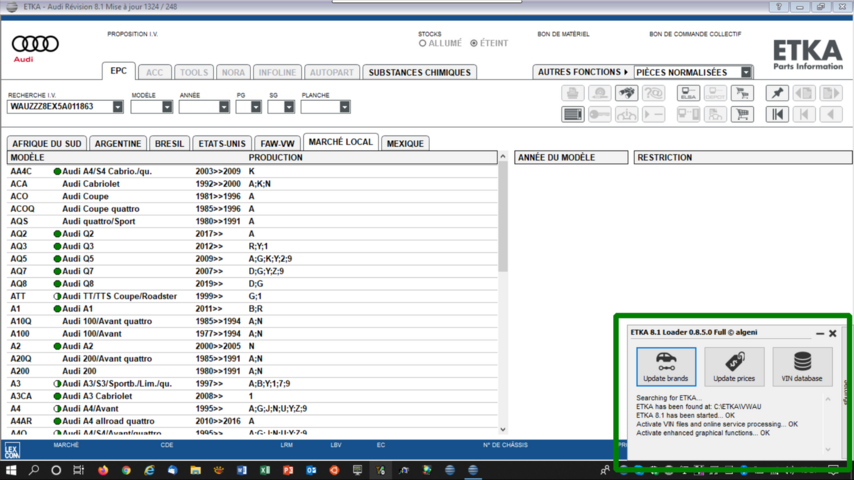Screen dimensions: 854x480
Task: Select the FAW-VW market tab
Action: tap(277, 144)
